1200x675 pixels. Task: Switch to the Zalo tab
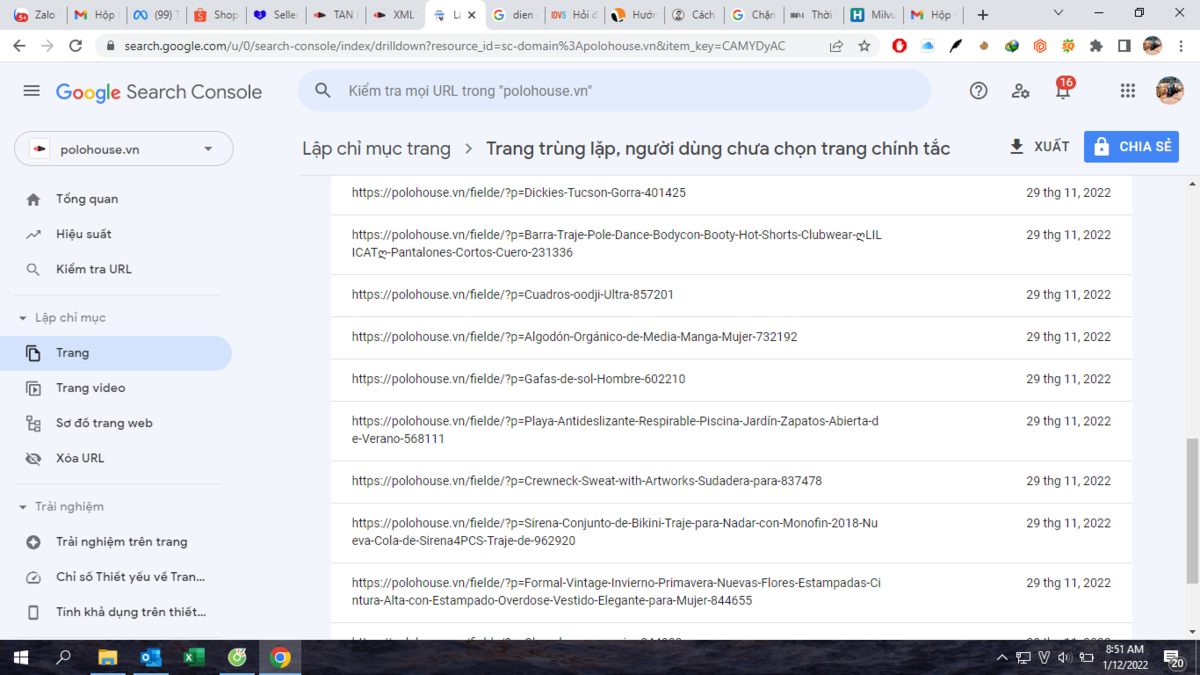click(34, 15)
